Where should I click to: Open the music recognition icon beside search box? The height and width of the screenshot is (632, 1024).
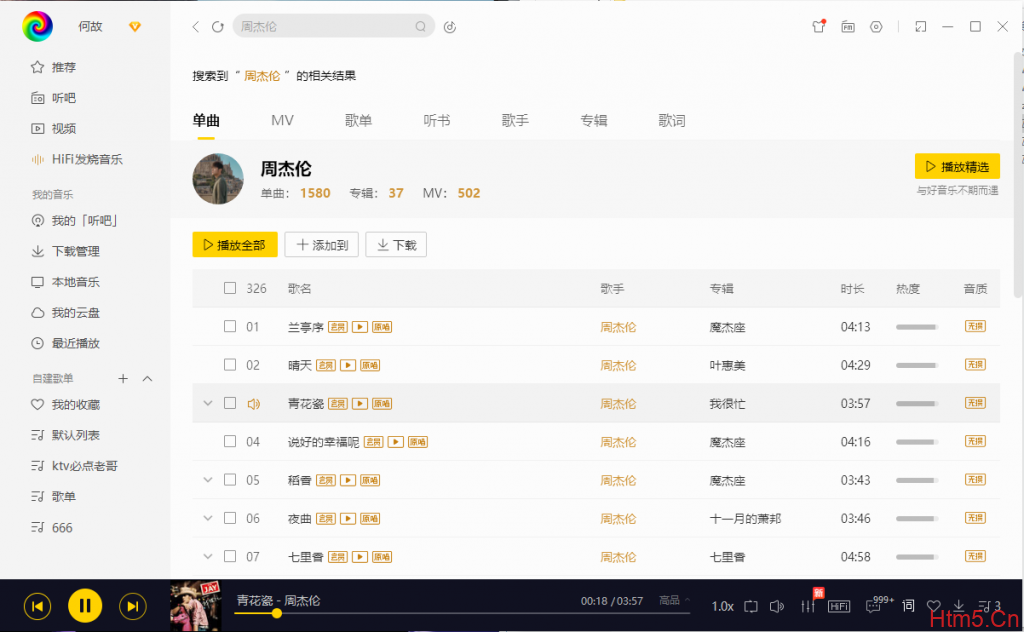click(450, 27)
